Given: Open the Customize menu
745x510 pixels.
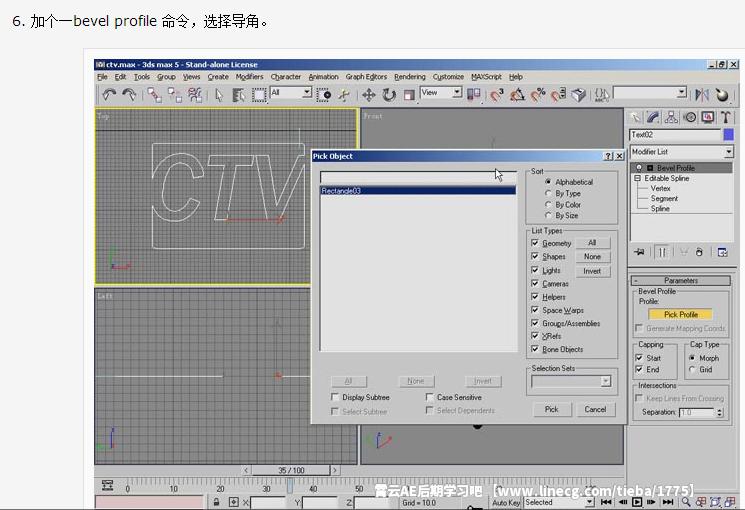Looking at the screenshot, I should 448,77.
